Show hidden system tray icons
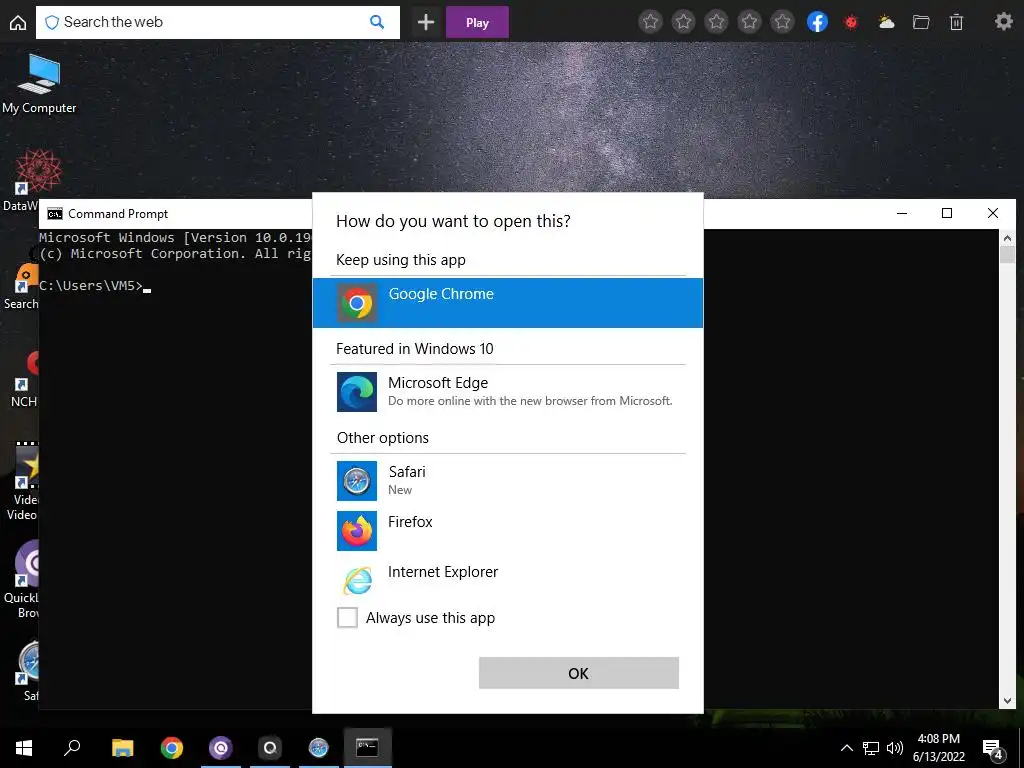 846,748
